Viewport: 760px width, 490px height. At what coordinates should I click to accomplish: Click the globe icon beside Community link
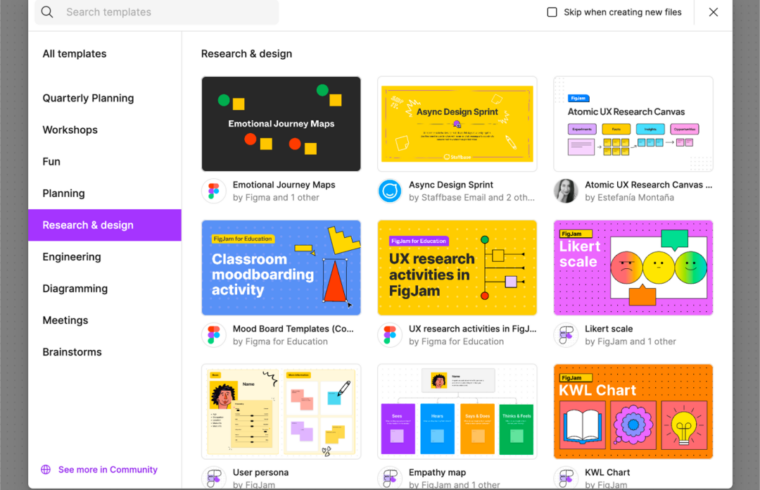[46, 470]
